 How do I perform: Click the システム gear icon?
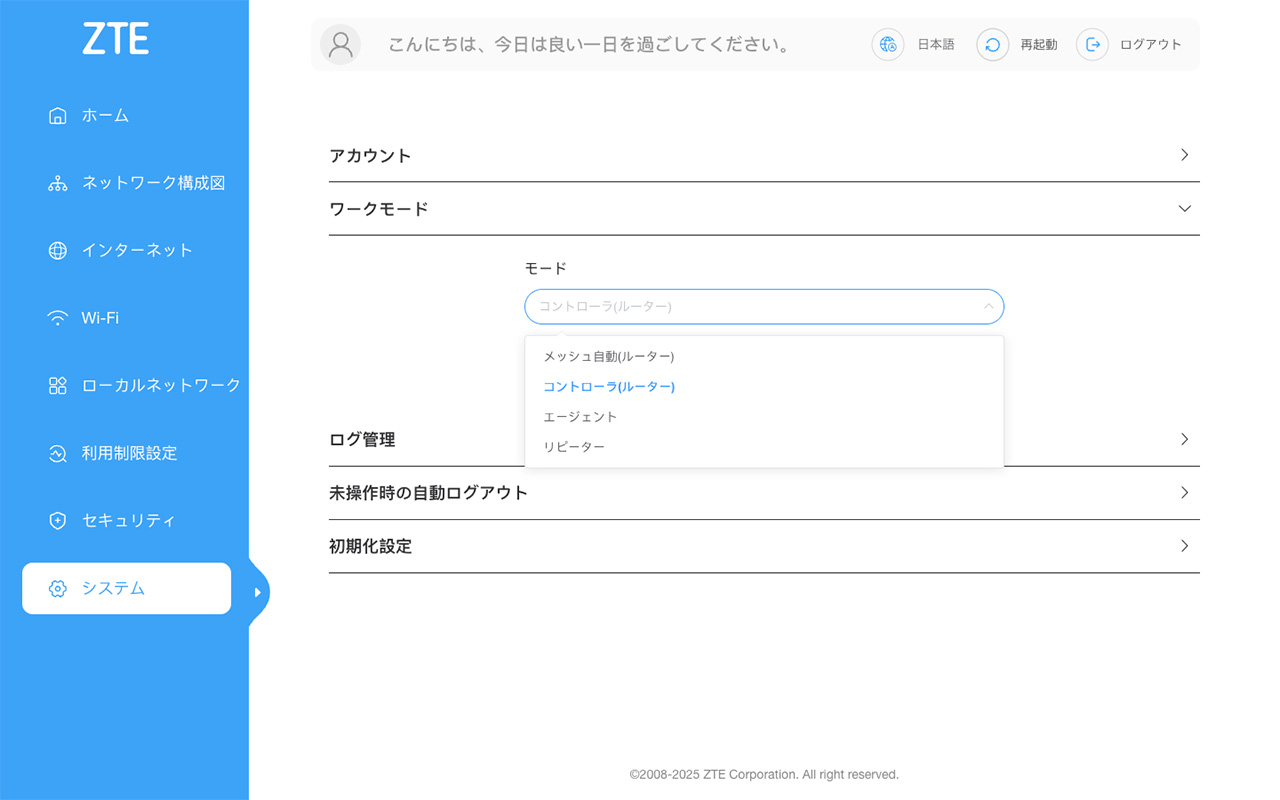click(57, 588)
